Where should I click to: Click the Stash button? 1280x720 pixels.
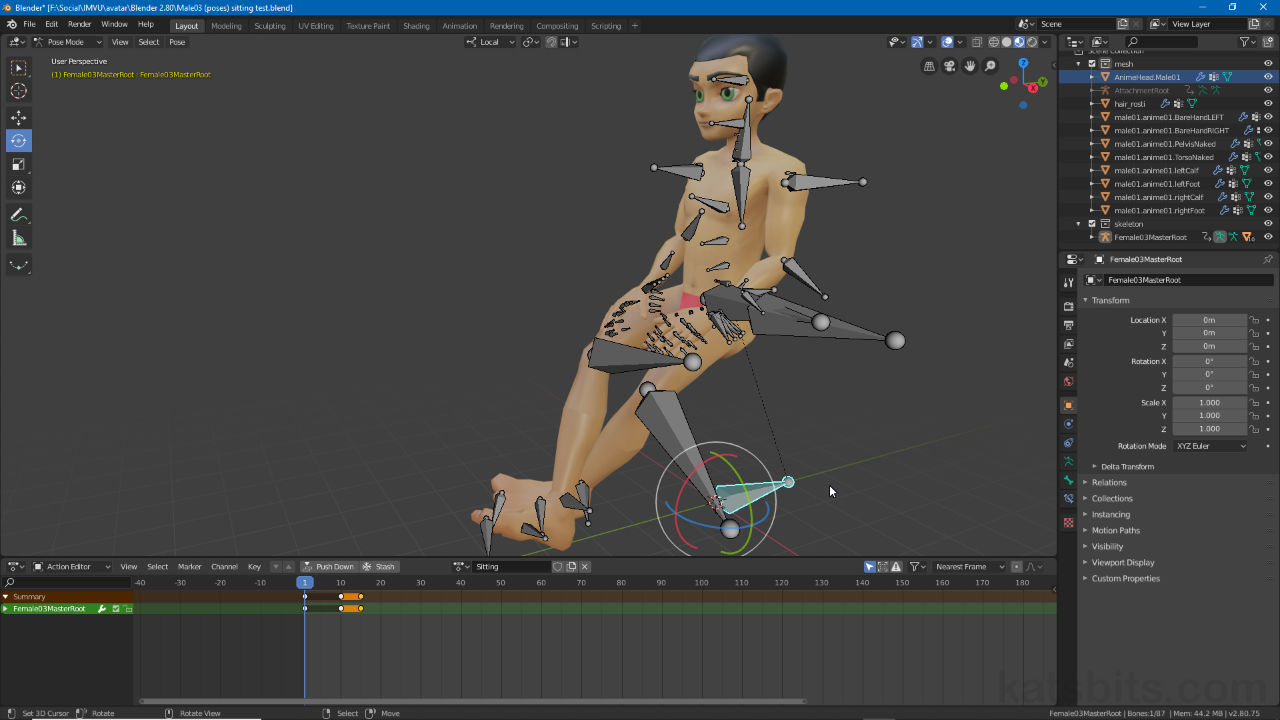pos(379,567)
